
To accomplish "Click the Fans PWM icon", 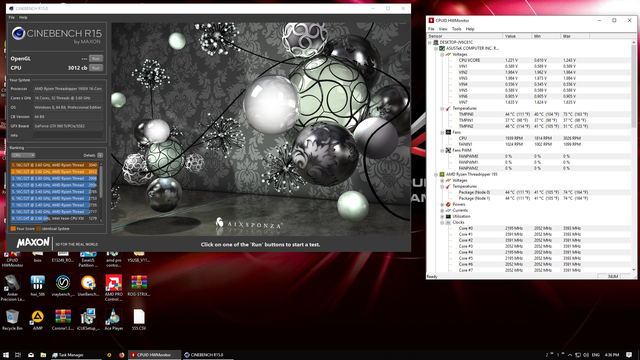I will click(x=448, y=150).
